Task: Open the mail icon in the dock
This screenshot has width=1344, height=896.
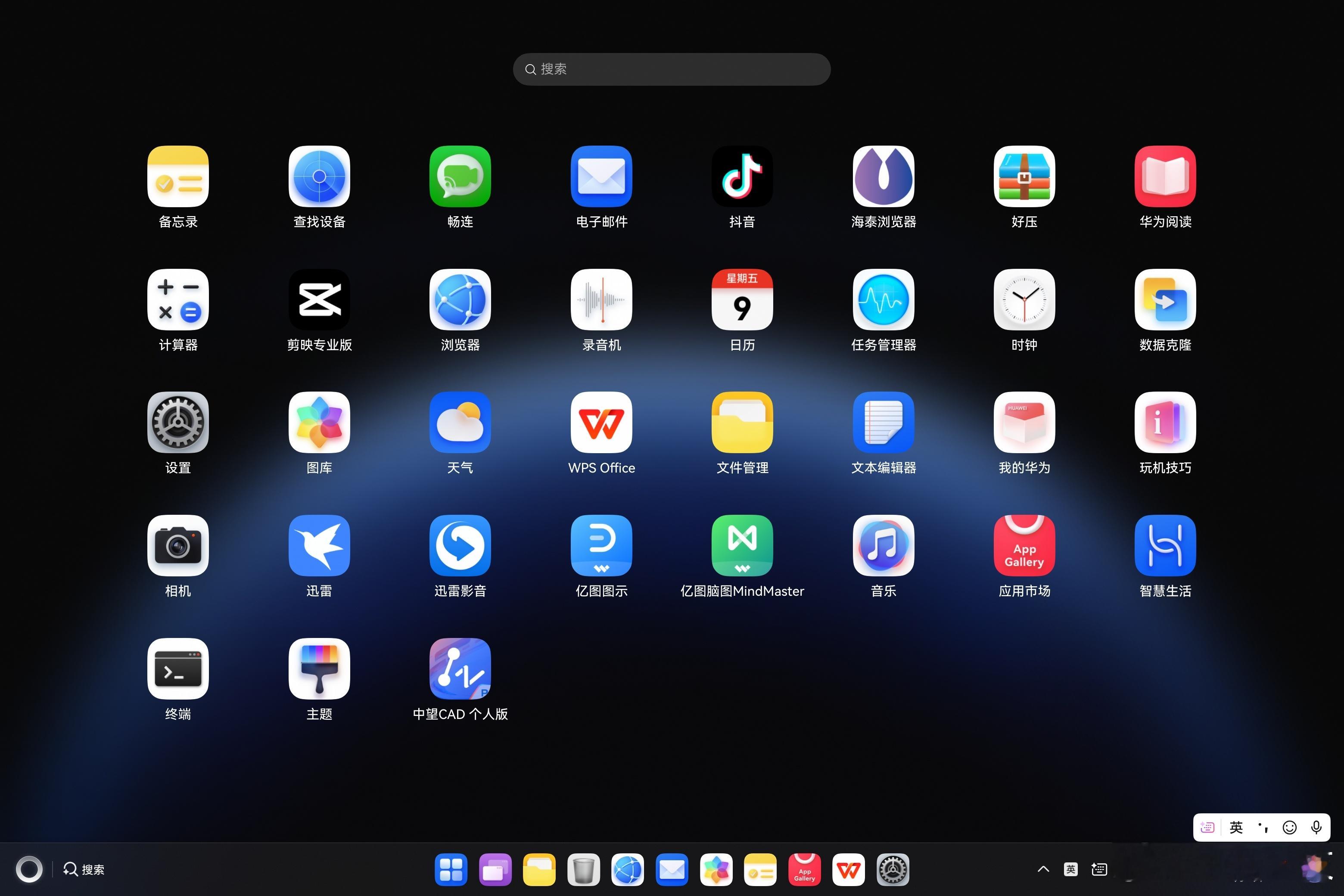Action: (x=672, y=870)
